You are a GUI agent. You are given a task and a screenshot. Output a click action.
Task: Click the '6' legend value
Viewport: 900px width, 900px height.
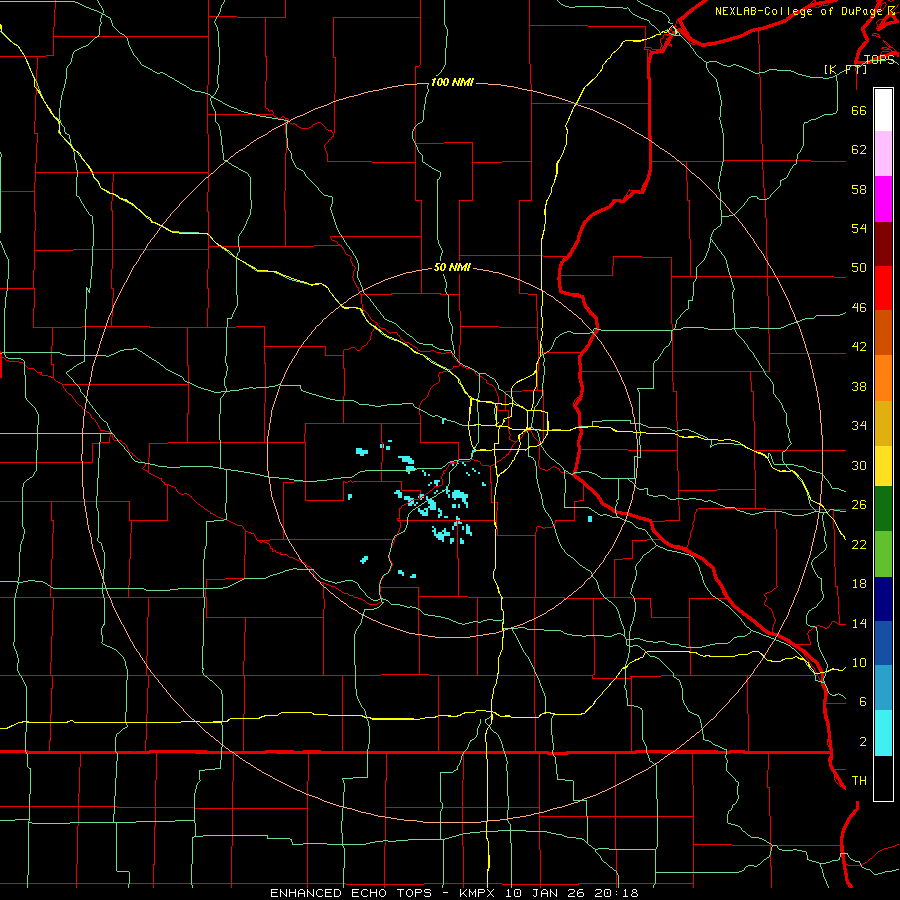coord(863,702)
